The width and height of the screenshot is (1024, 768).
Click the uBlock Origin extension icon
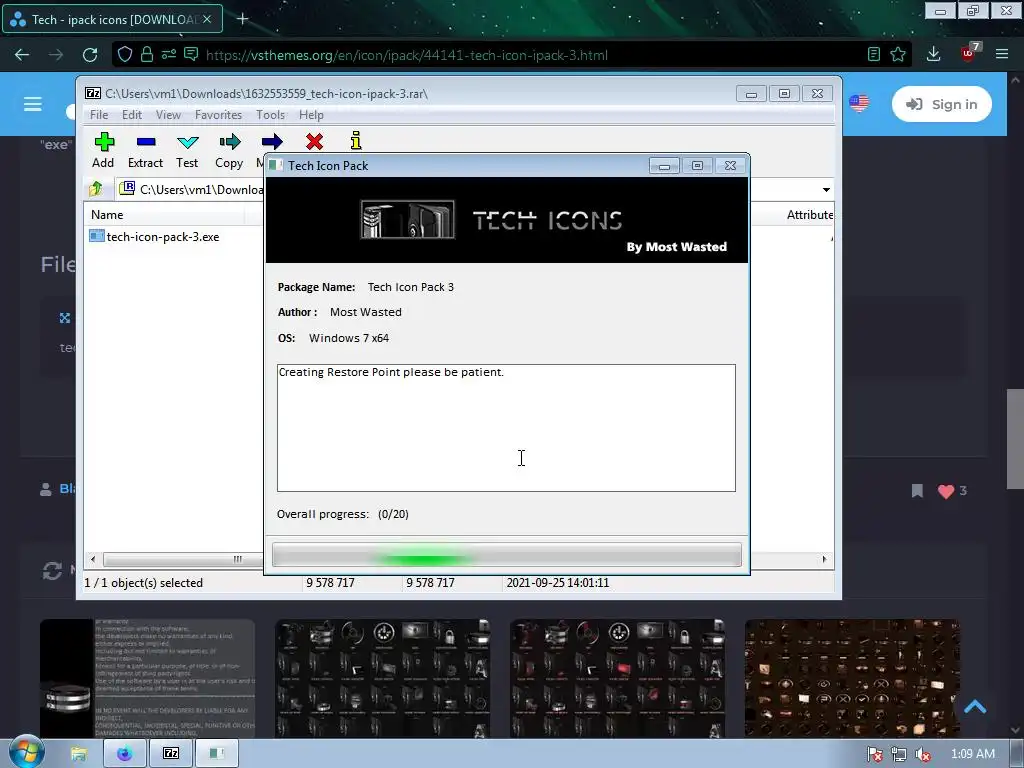coord(968,54)
